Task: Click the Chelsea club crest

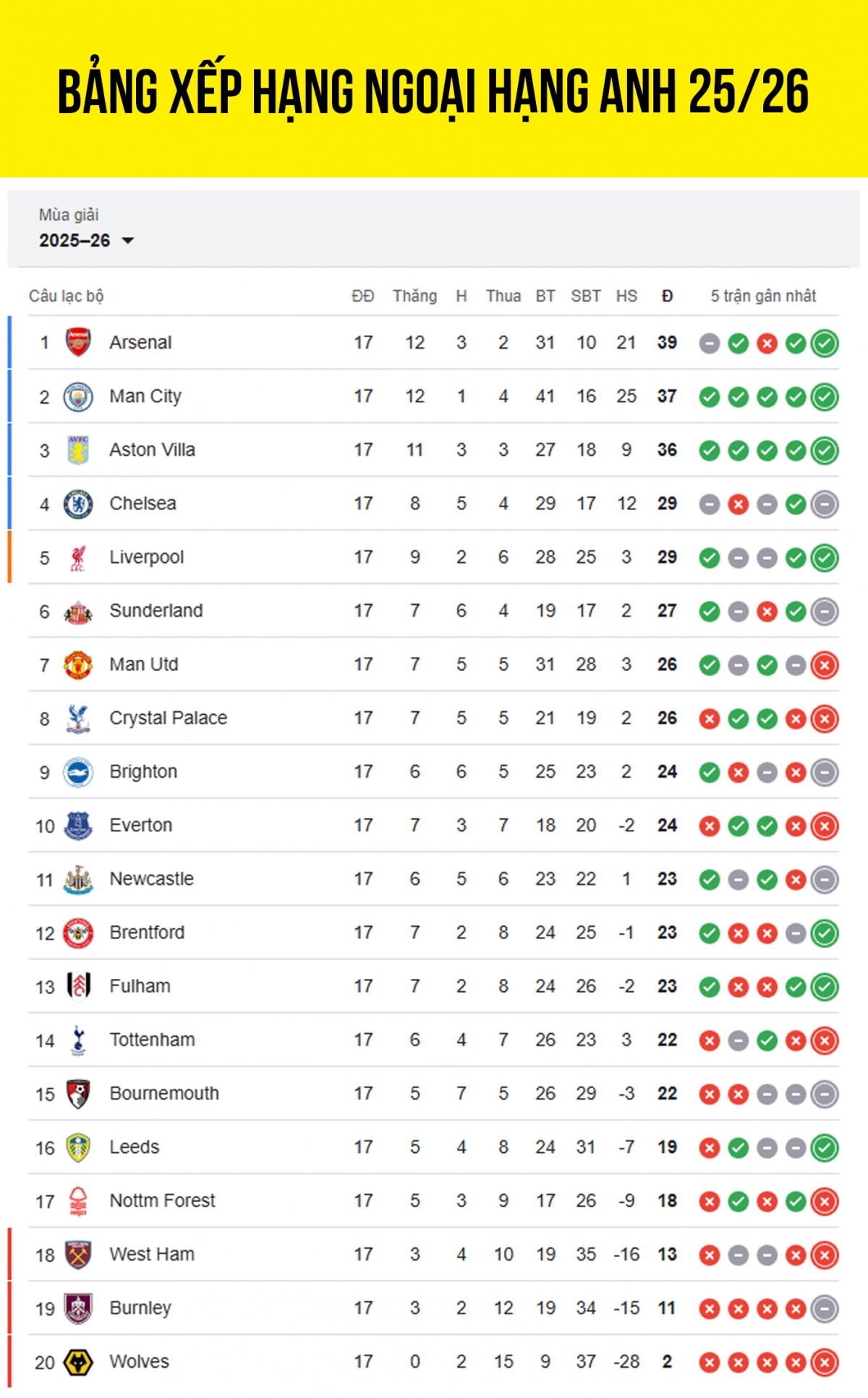Action: 78,504
